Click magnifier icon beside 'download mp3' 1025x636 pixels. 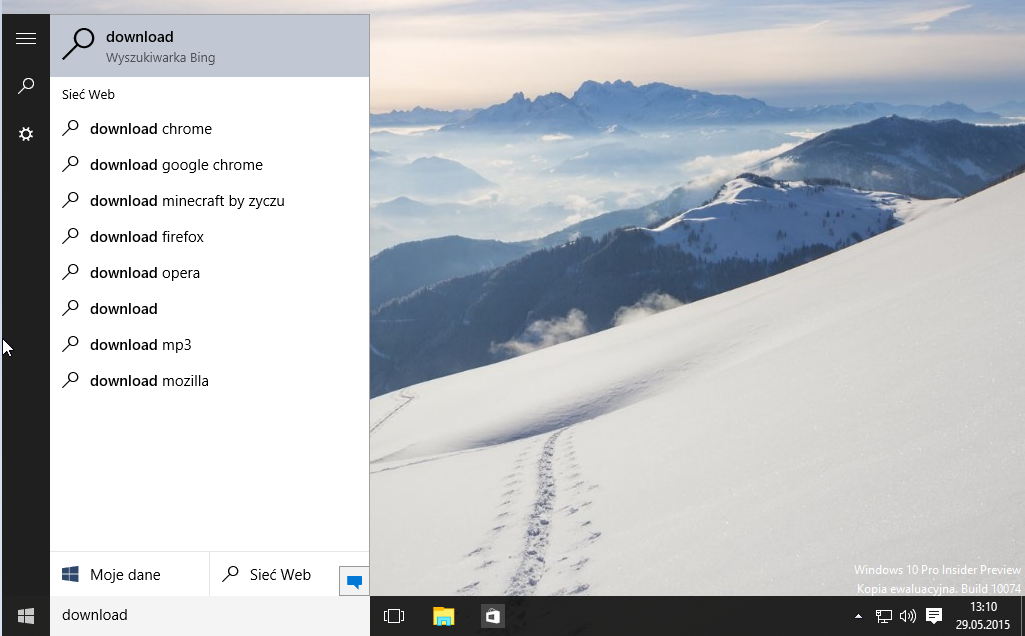[x=71, y=343]
